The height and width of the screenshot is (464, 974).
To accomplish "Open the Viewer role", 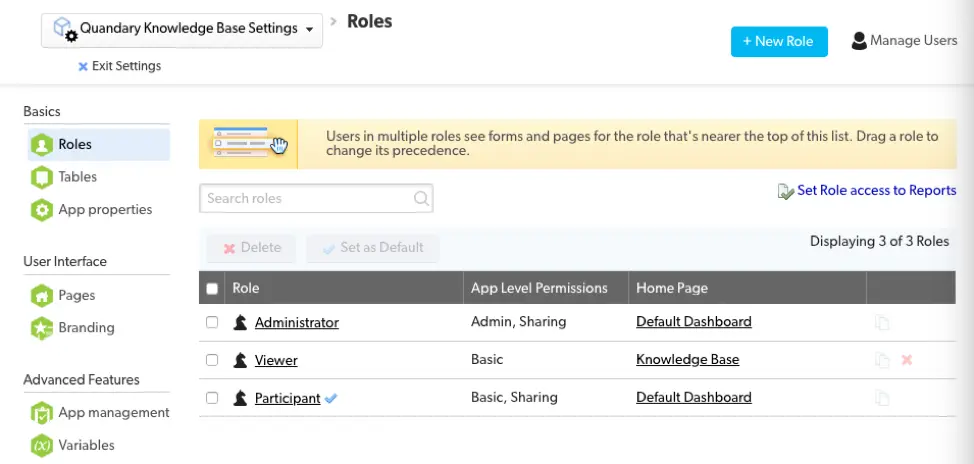I will 276,360.
